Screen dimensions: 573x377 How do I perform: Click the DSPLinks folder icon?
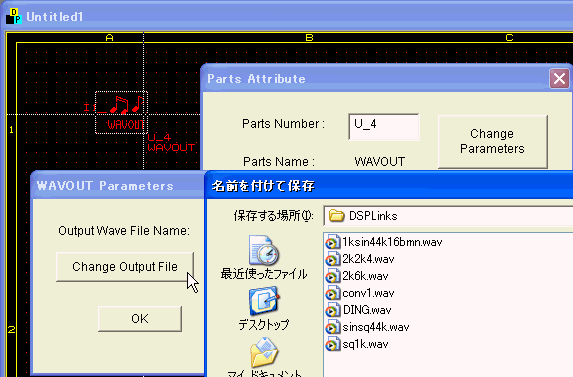pyautogui.click(x=336, y=216)
